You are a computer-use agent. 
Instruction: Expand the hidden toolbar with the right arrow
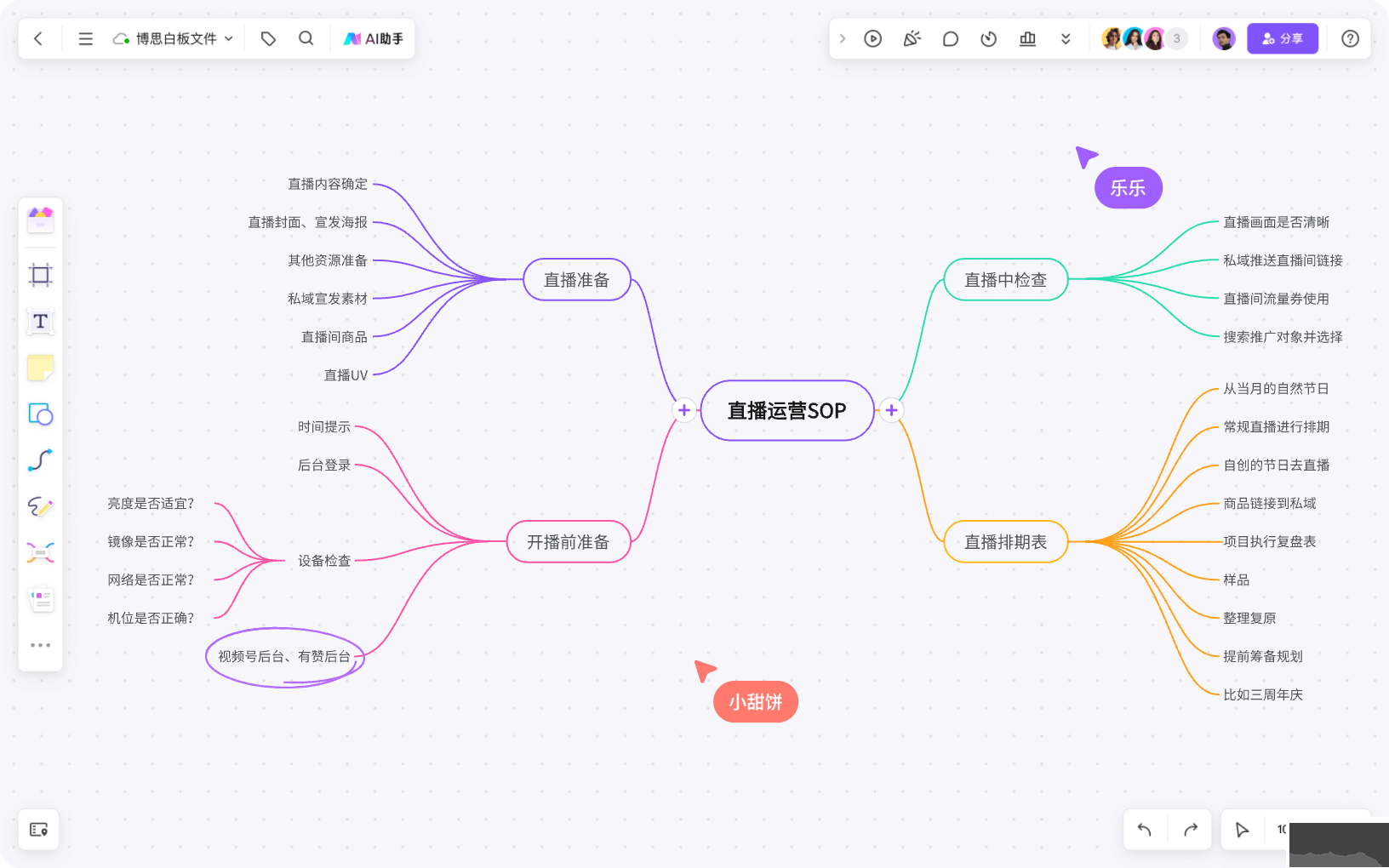click(x=843, y=38)
